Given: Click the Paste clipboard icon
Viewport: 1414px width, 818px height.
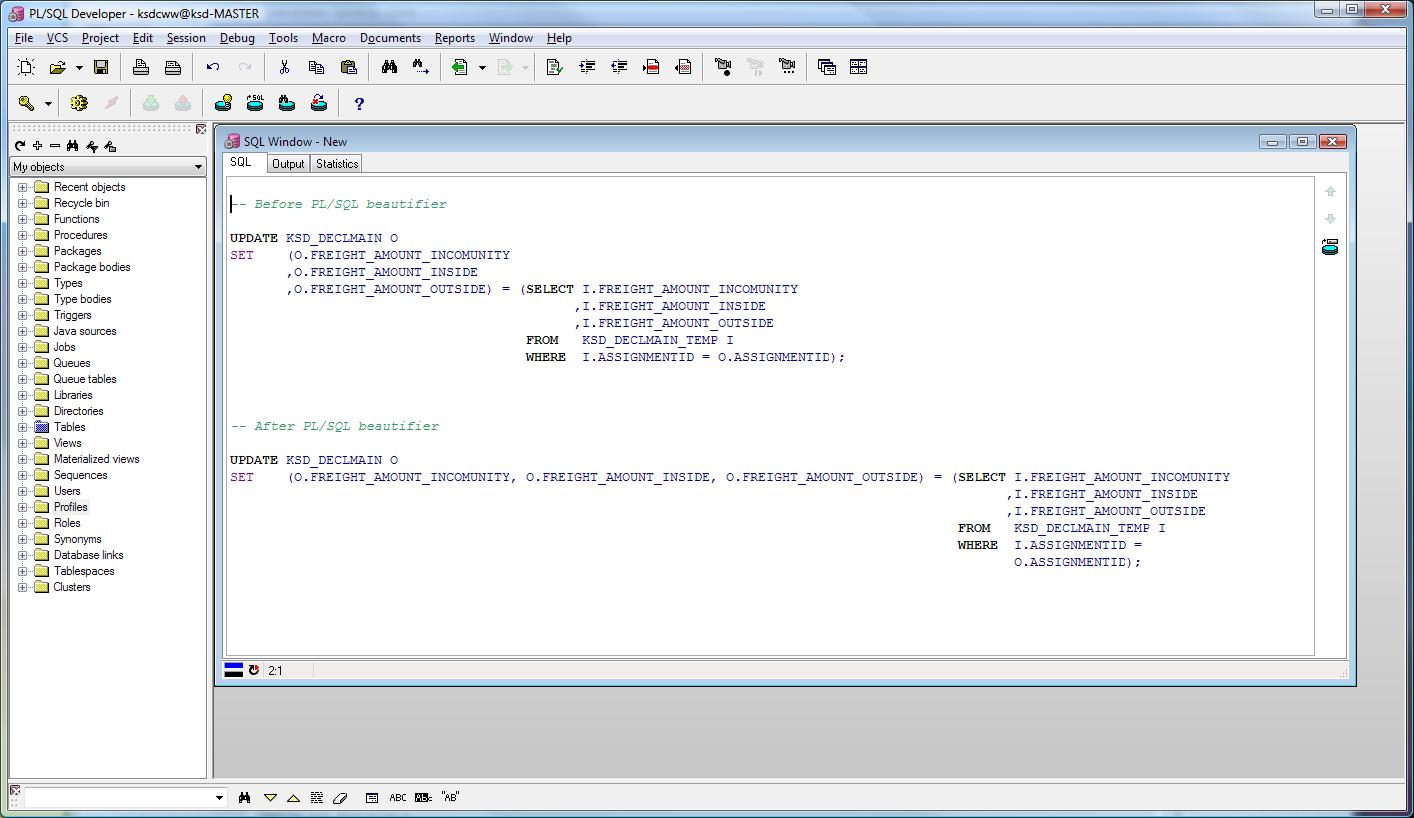Looking at the screenshot, I should tap(348, 67).
